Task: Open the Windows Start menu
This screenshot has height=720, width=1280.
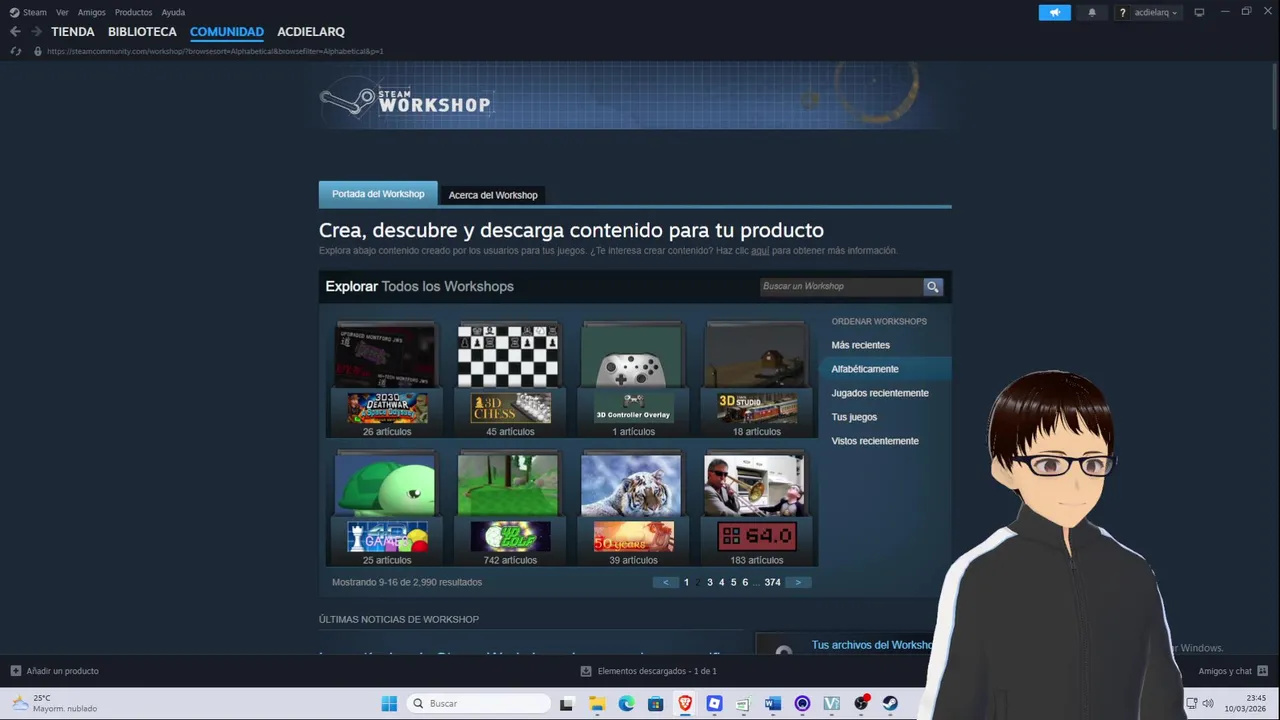Action: point(389,703)
